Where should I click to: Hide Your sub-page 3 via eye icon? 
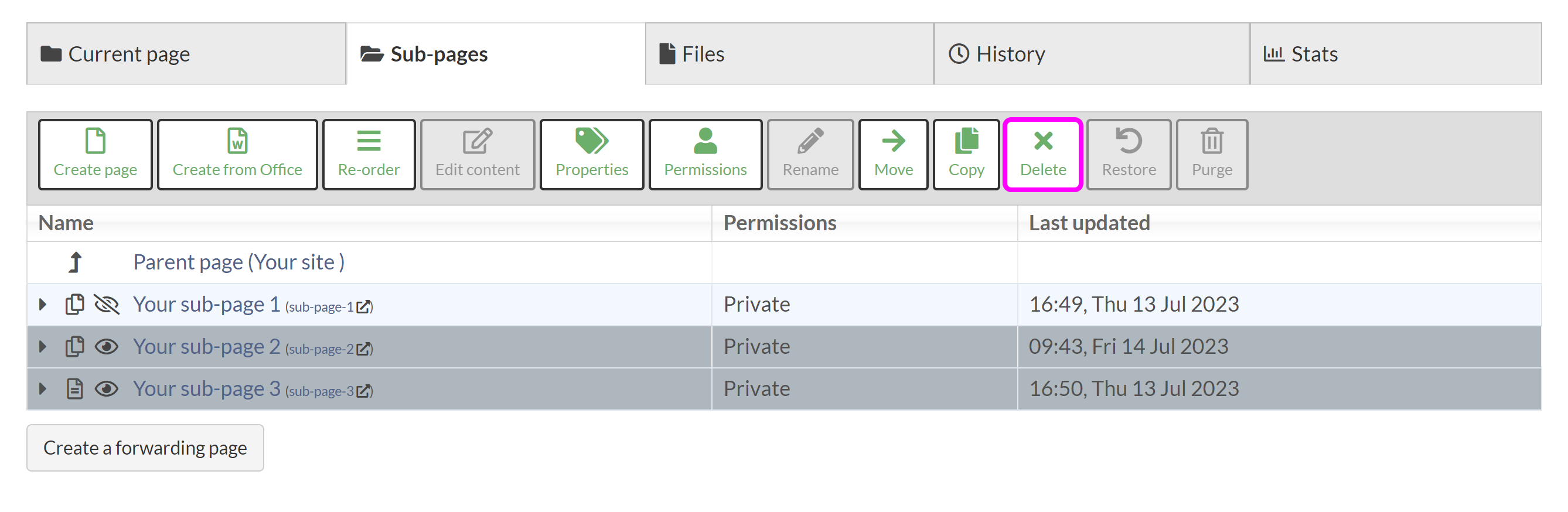coord(107,388)
